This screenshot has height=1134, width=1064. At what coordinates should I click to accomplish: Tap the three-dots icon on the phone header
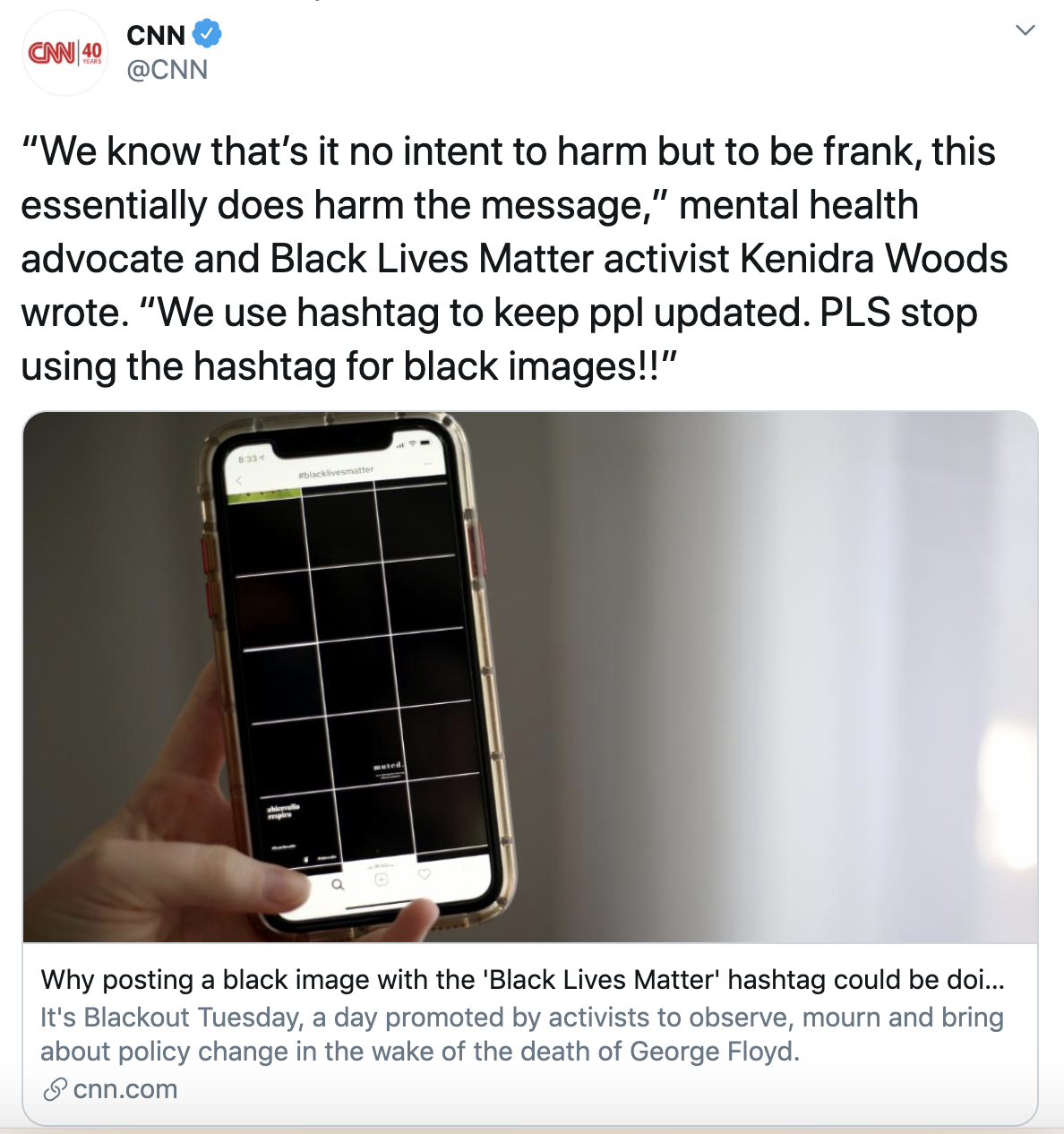point(428,464)
